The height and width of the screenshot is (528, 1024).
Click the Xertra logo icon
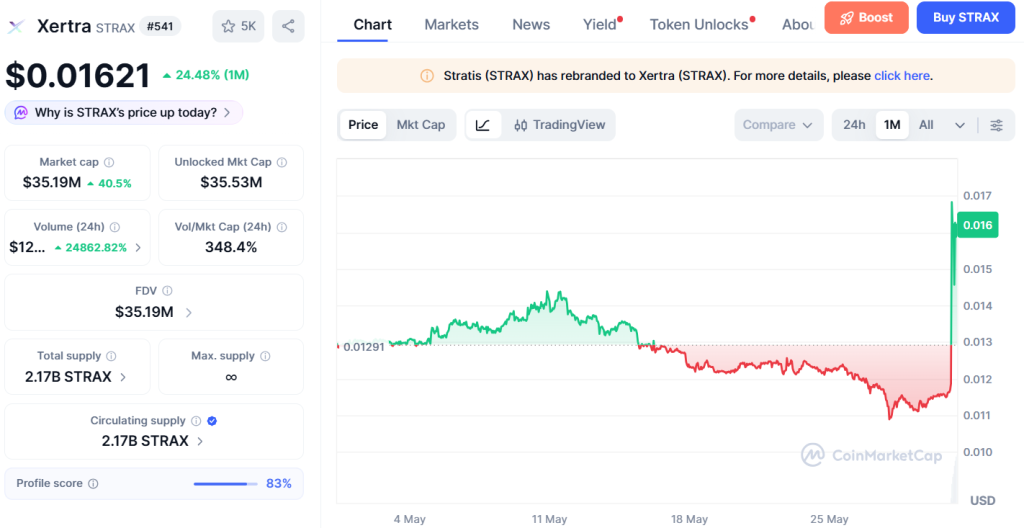16,27
